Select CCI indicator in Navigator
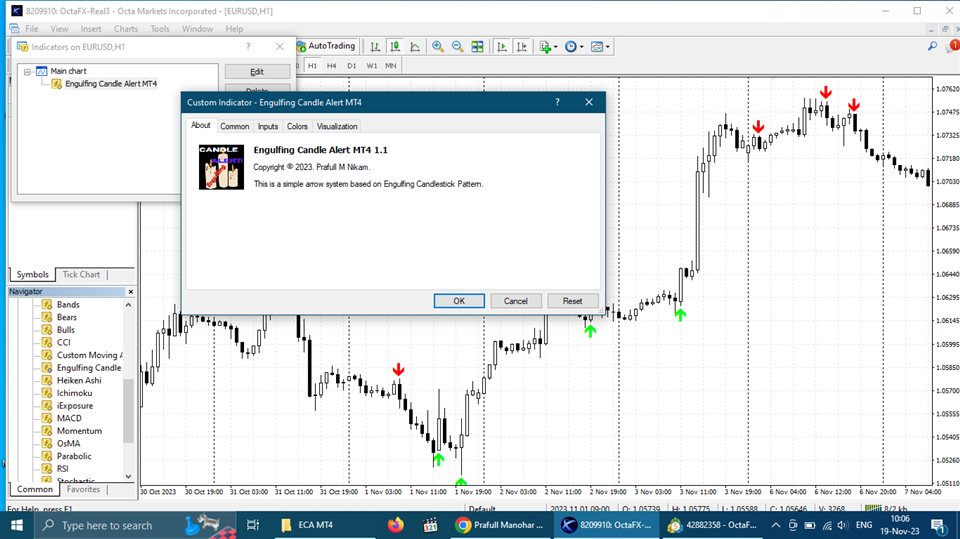960x539 pixels. coord(64,342)
